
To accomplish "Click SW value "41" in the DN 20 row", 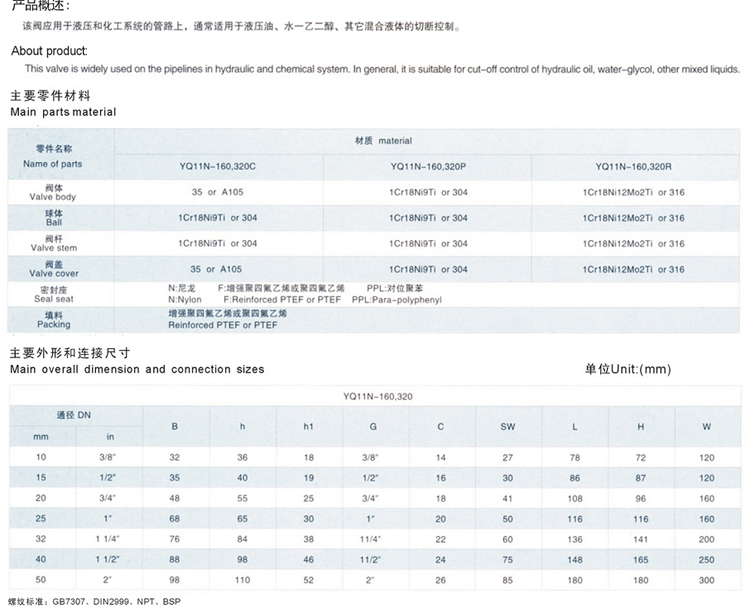I will [x=507, y=498].
